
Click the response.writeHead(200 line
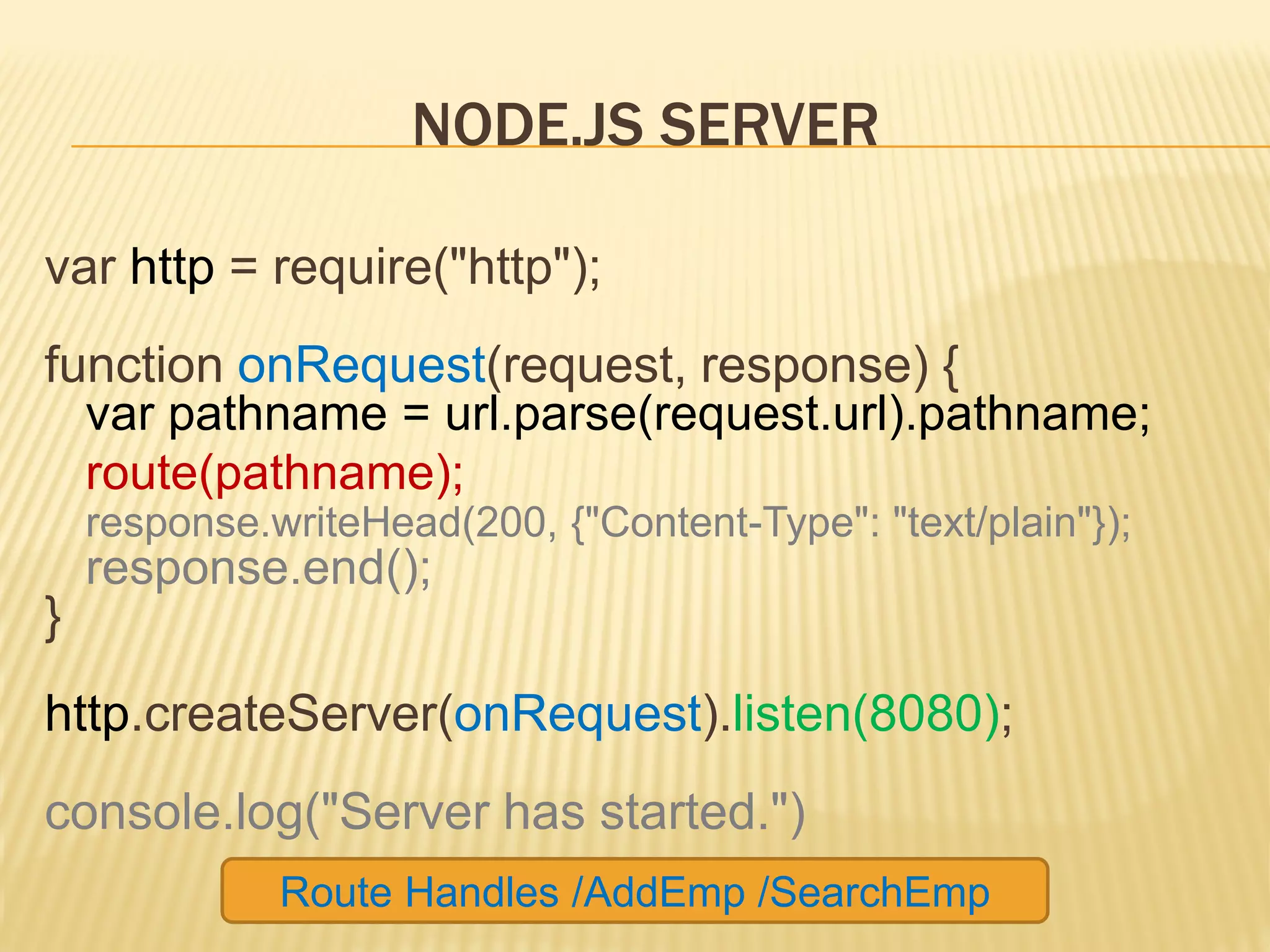pyautogui.click(x=608, y=522)
